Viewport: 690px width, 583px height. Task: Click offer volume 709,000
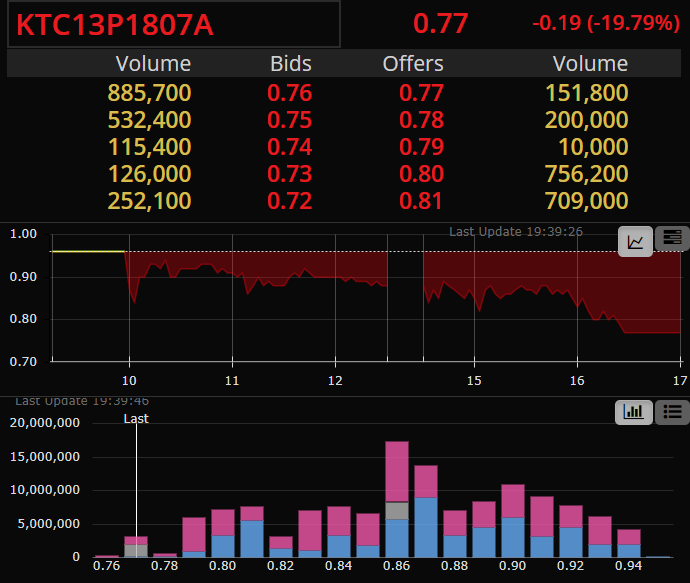(x=587, y=201)
